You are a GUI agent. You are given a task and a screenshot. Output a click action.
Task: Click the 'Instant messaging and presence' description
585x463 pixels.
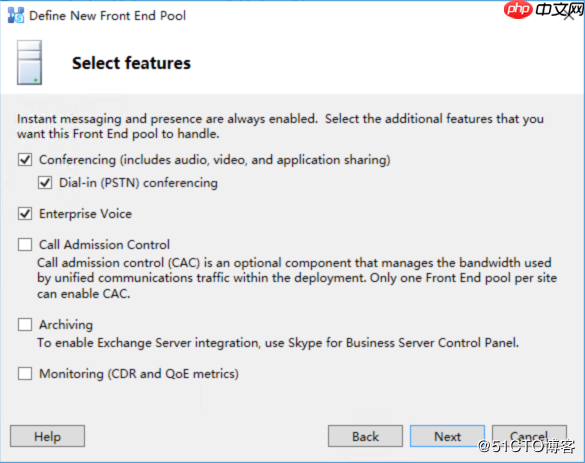pos(280,126)
